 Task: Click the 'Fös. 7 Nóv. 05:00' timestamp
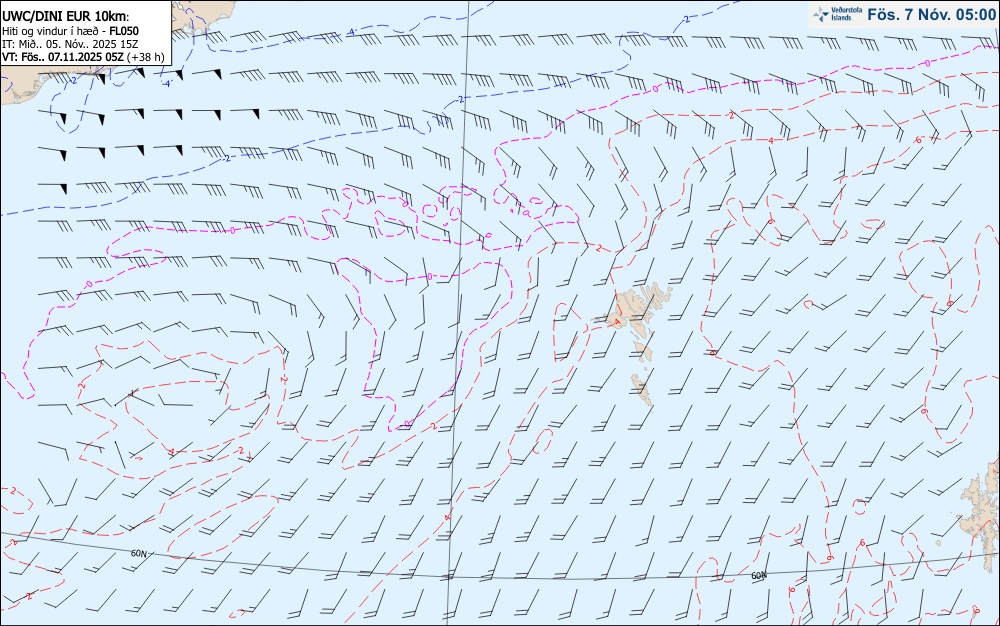pyautogui.click(x=932, y=14)
